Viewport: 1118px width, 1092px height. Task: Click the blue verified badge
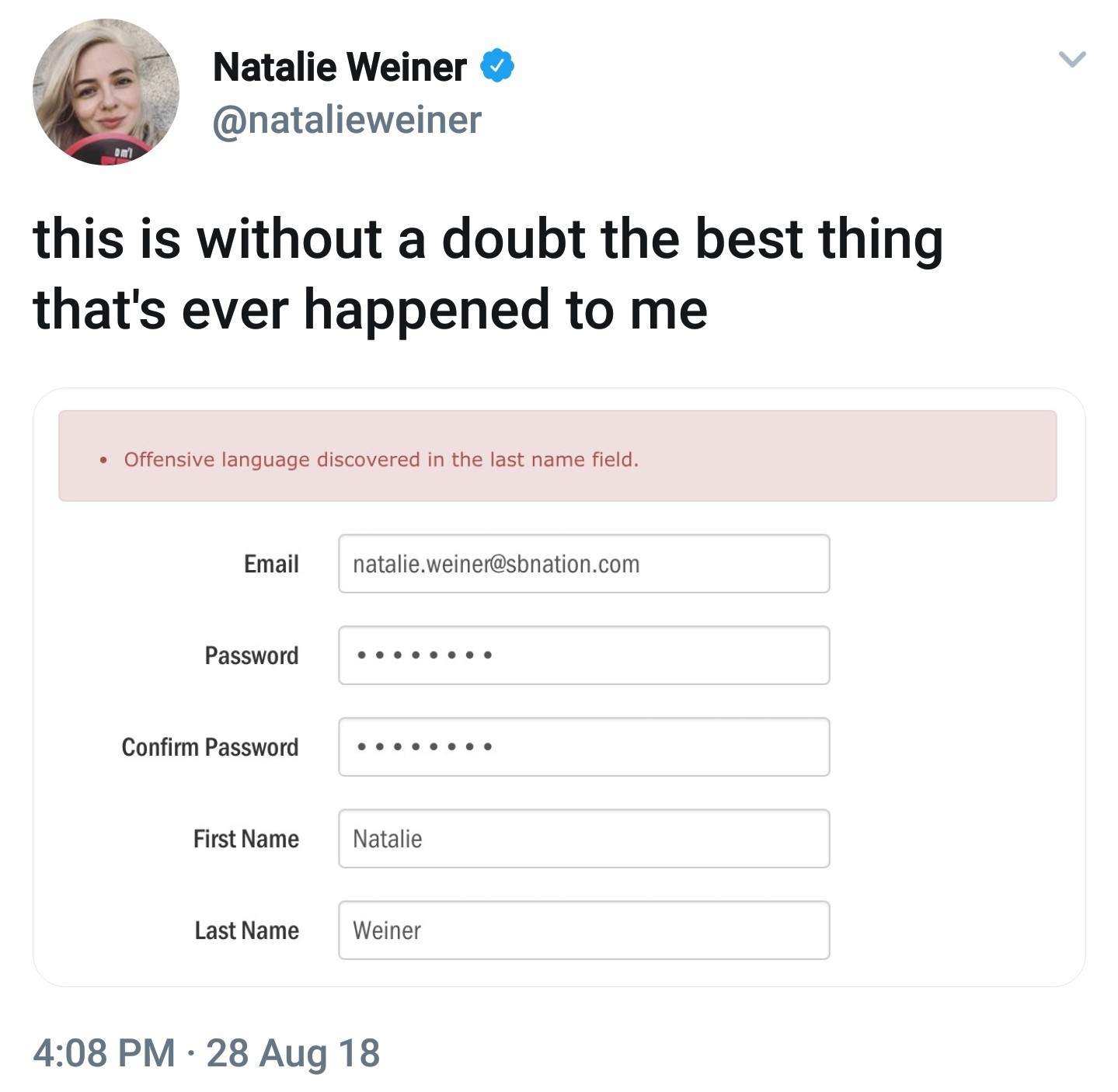click(497, 66)
